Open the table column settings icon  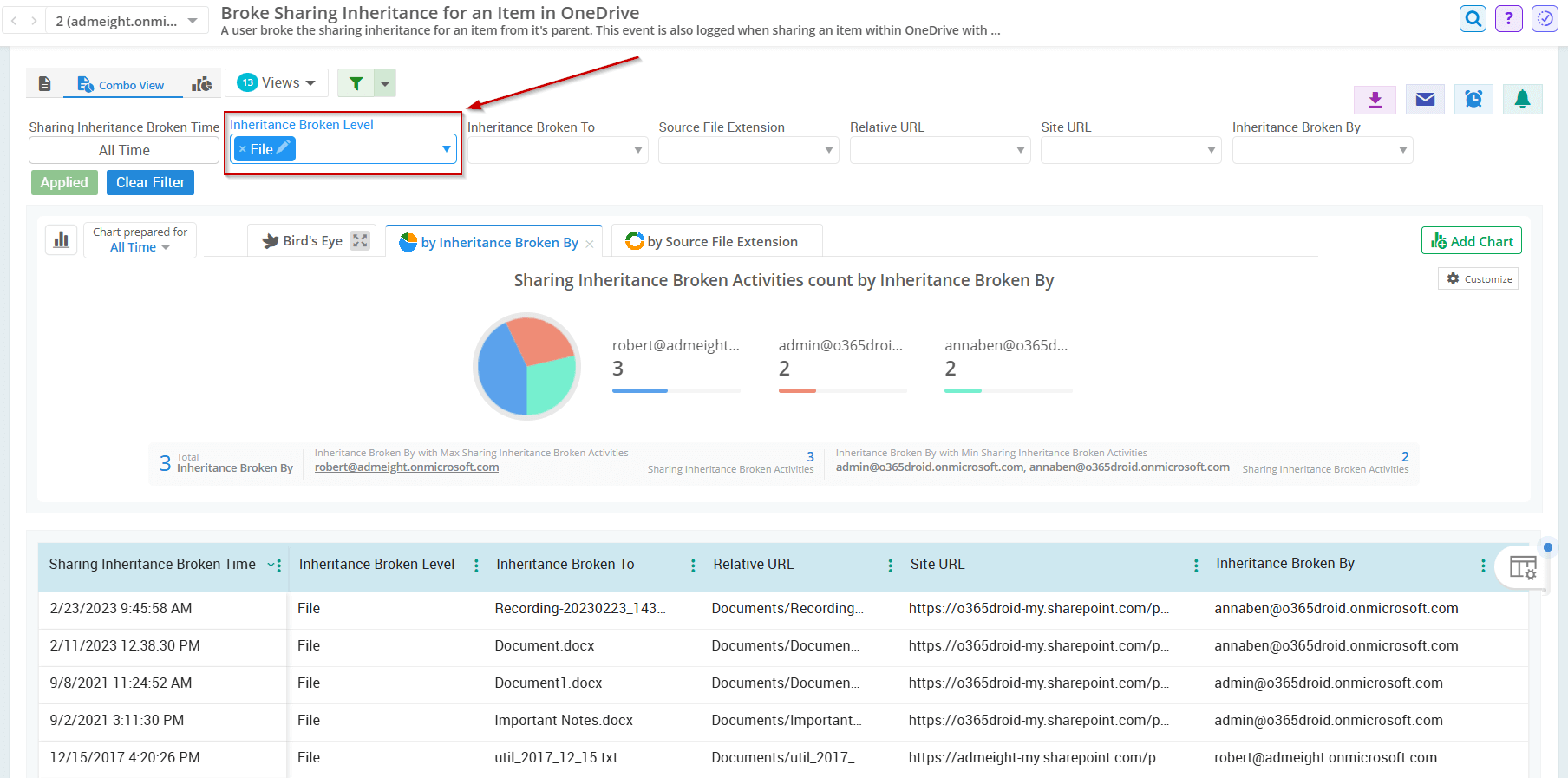[x=1522, y=567]
